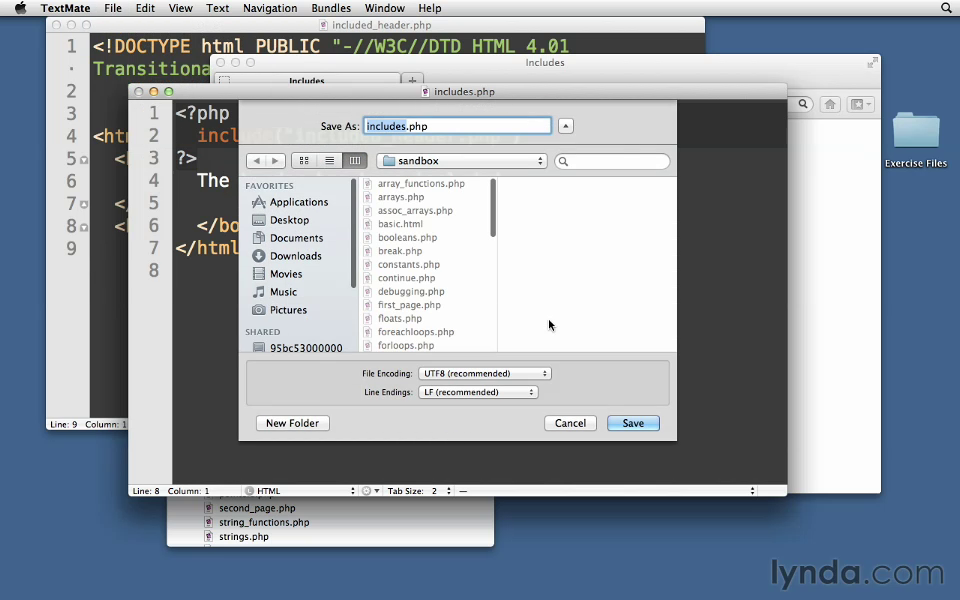Open the File menu
The image size is (960, 600).
coord(113,8)
